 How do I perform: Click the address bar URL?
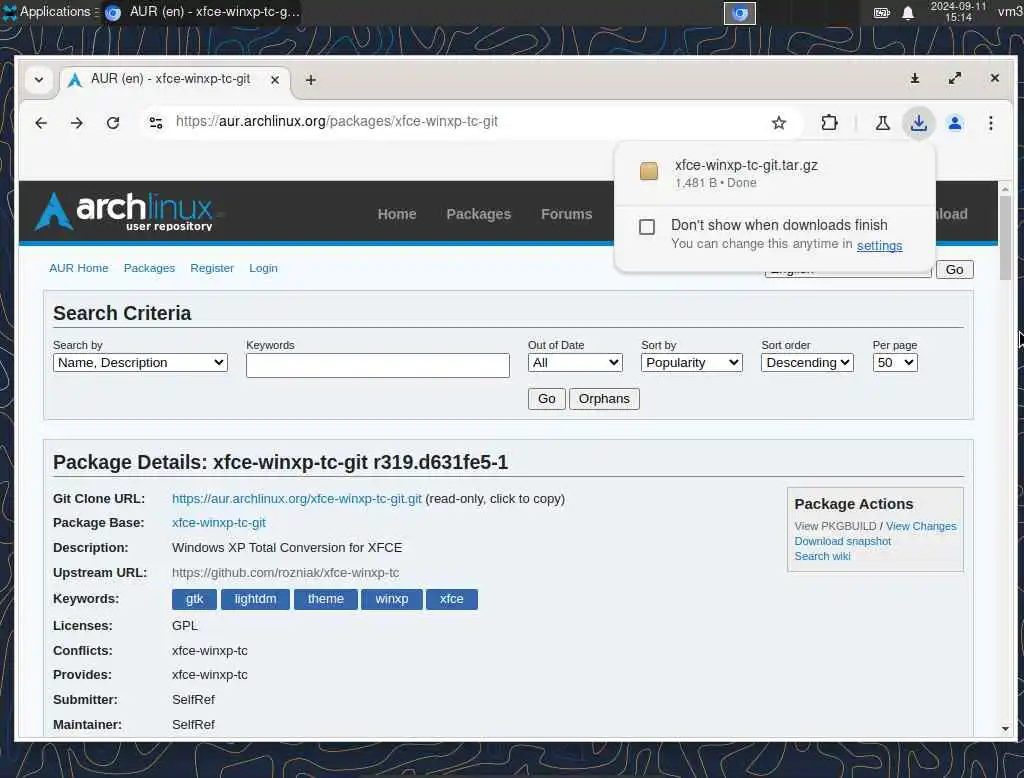(336, 122)
